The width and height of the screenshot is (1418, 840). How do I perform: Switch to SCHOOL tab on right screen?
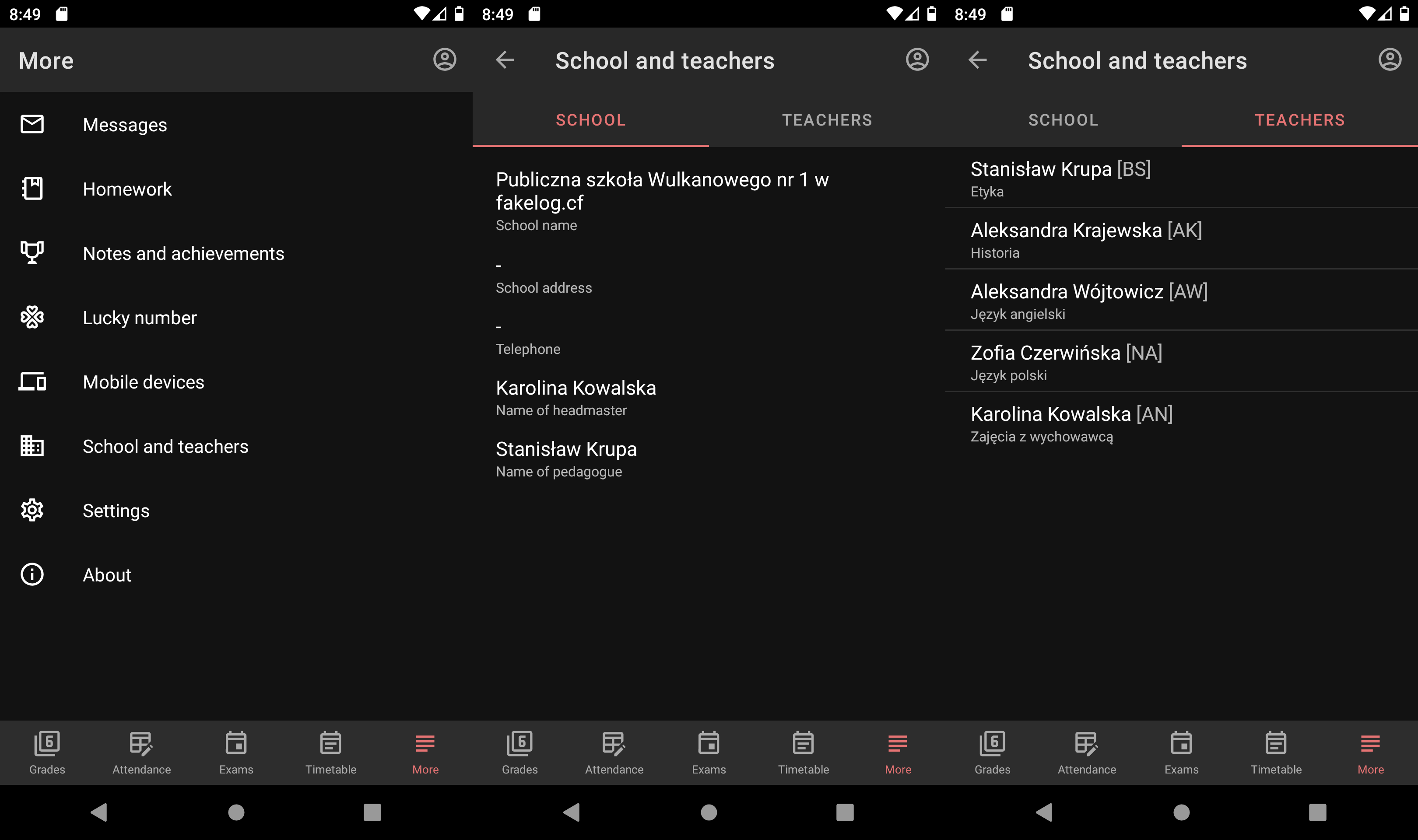(x=1063, y=120)
